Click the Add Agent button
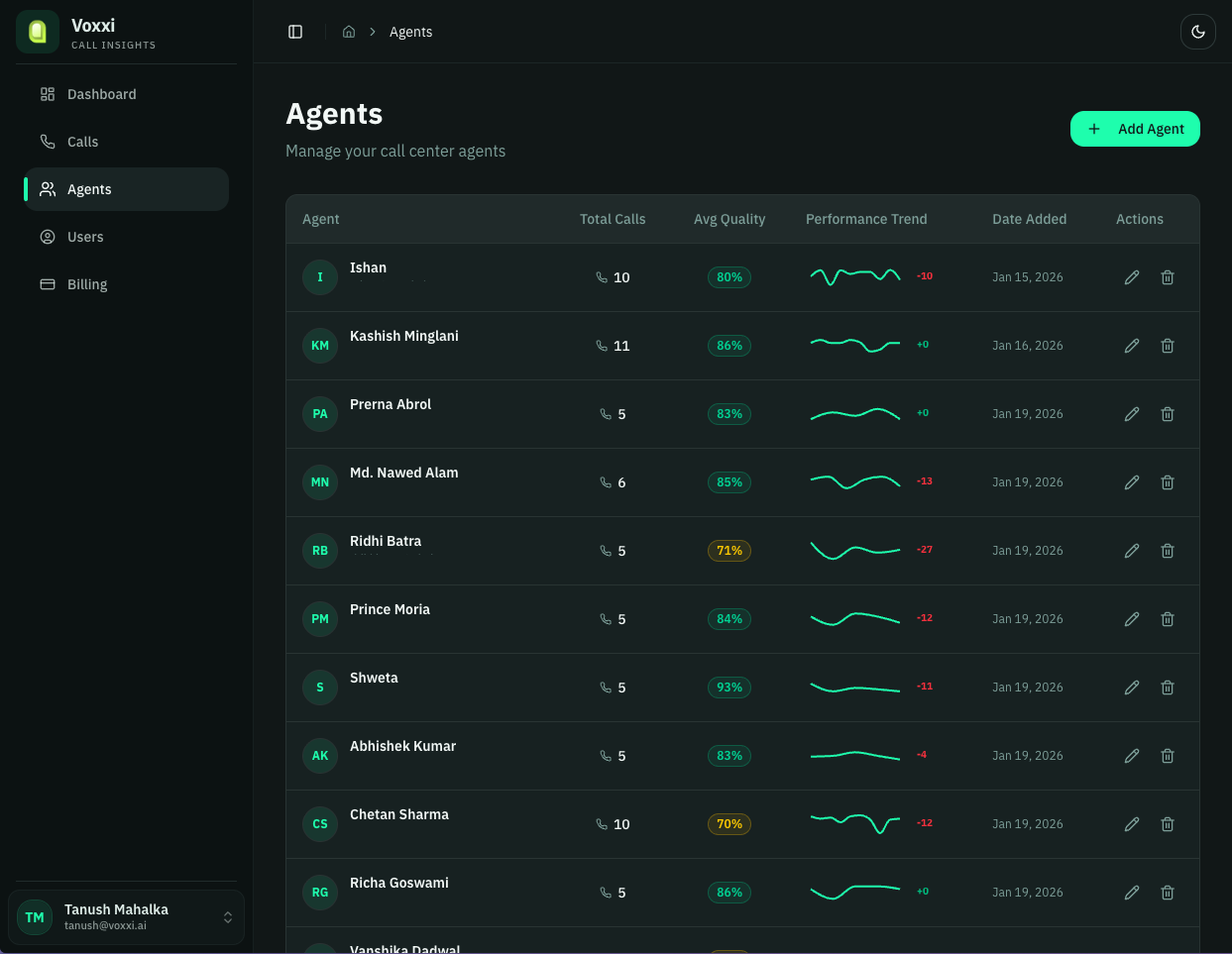1232x954 pixels. click(x=1135, y=129)
